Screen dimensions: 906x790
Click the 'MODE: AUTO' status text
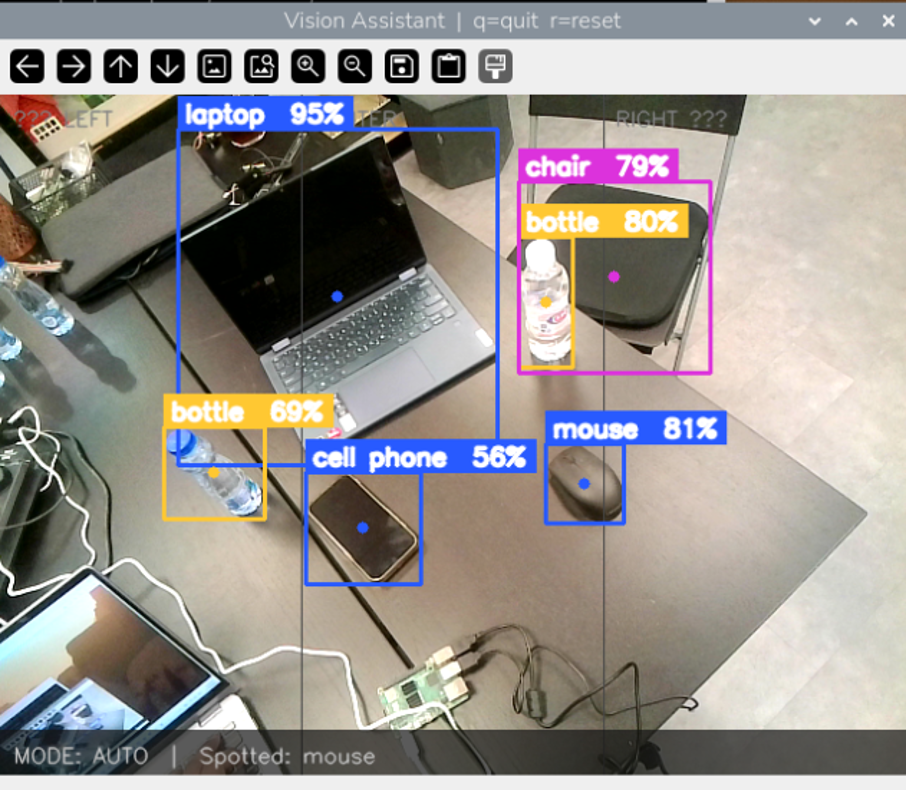click(x=81, y=756)
